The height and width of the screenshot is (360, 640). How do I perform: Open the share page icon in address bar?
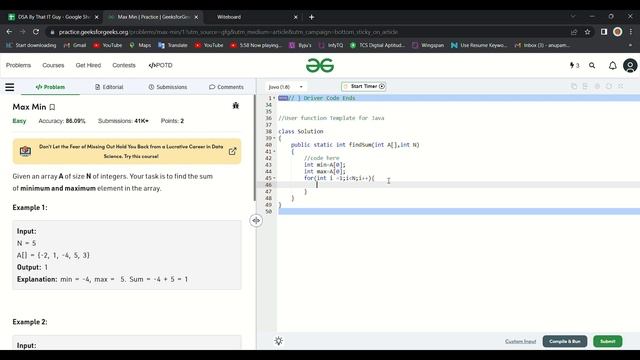point(574,31)
